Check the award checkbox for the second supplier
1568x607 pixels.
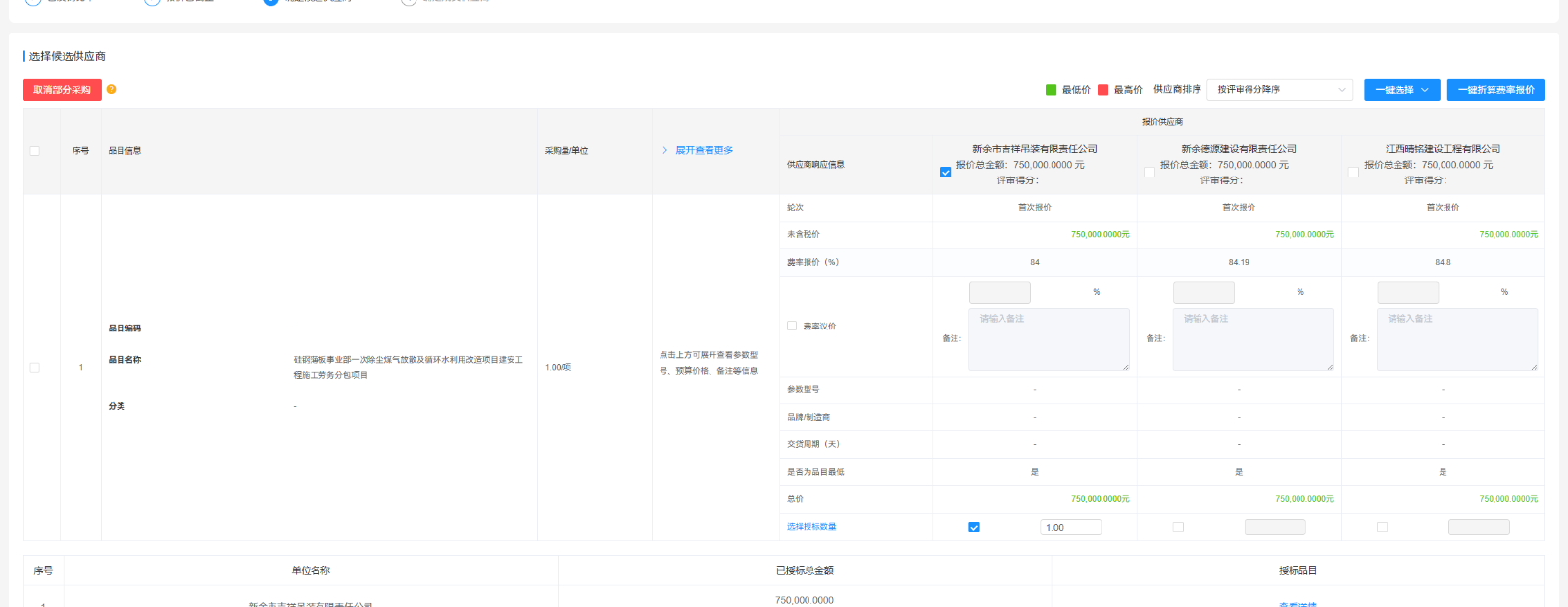[x=1178, y=528]
